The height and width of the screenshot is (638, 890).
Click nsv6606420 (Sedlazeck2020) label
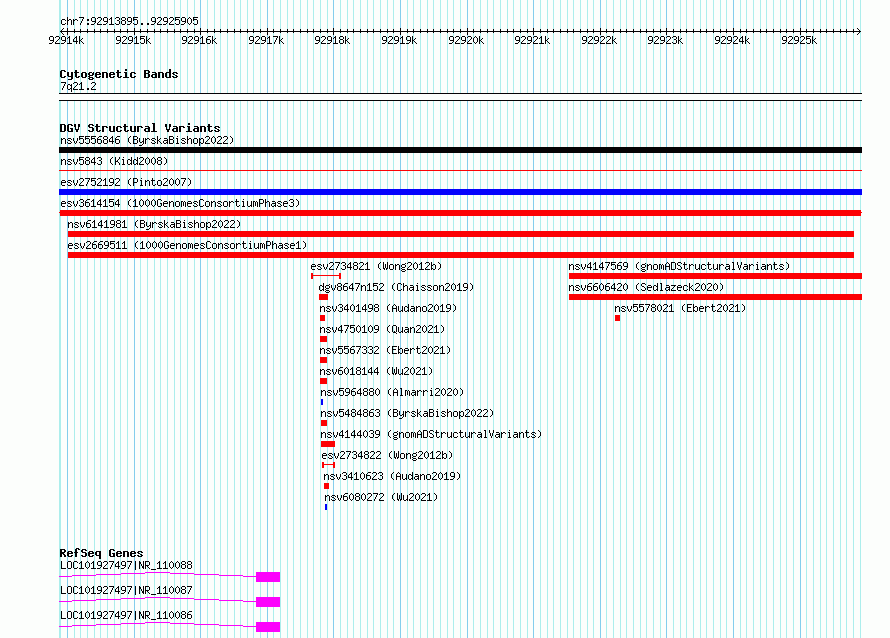pyautogui.click(x=646, y=287)
